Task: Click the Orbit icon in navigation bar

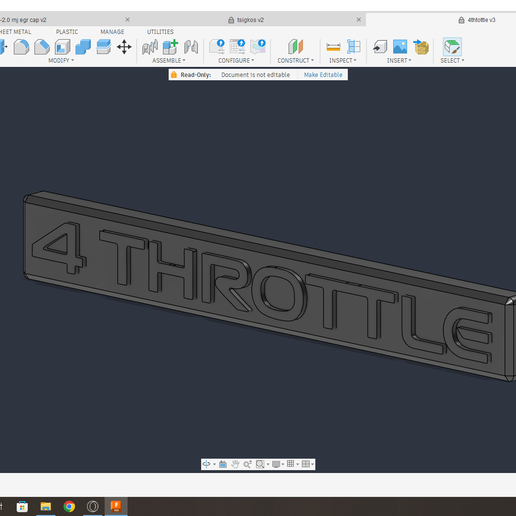Action: click(206, 464)
